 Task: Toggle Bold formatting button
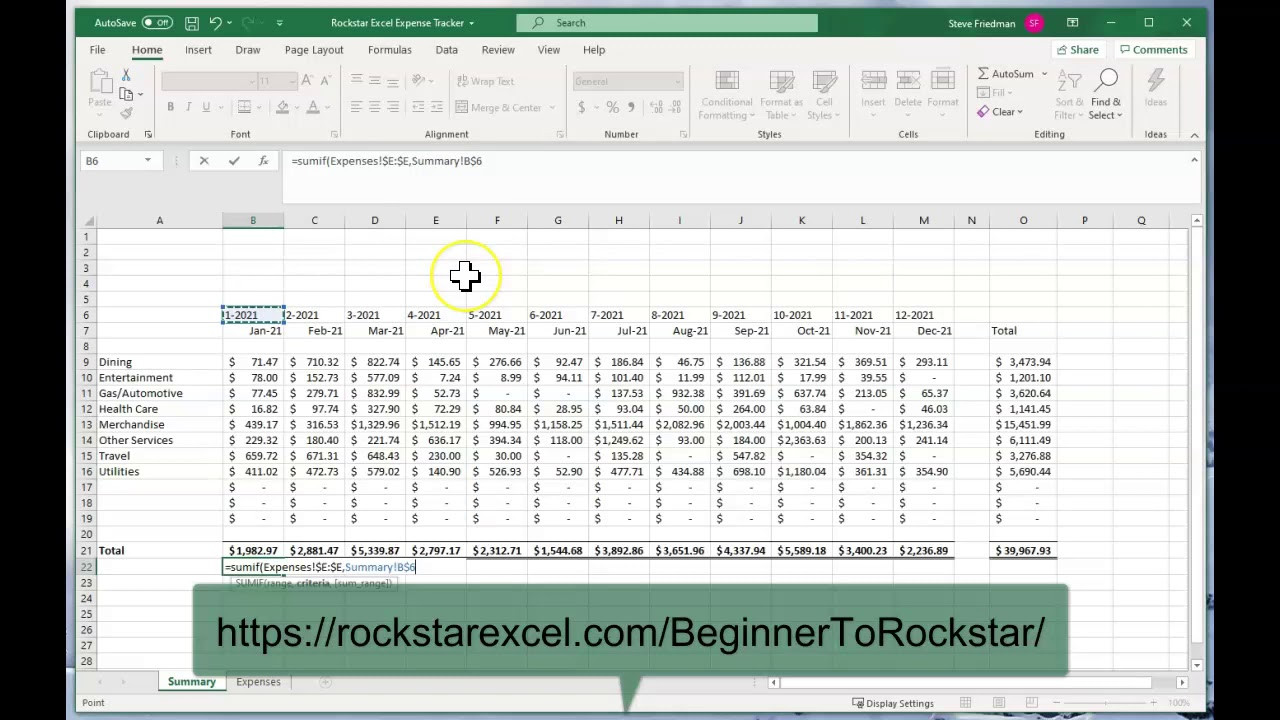[x=170, y=108]
